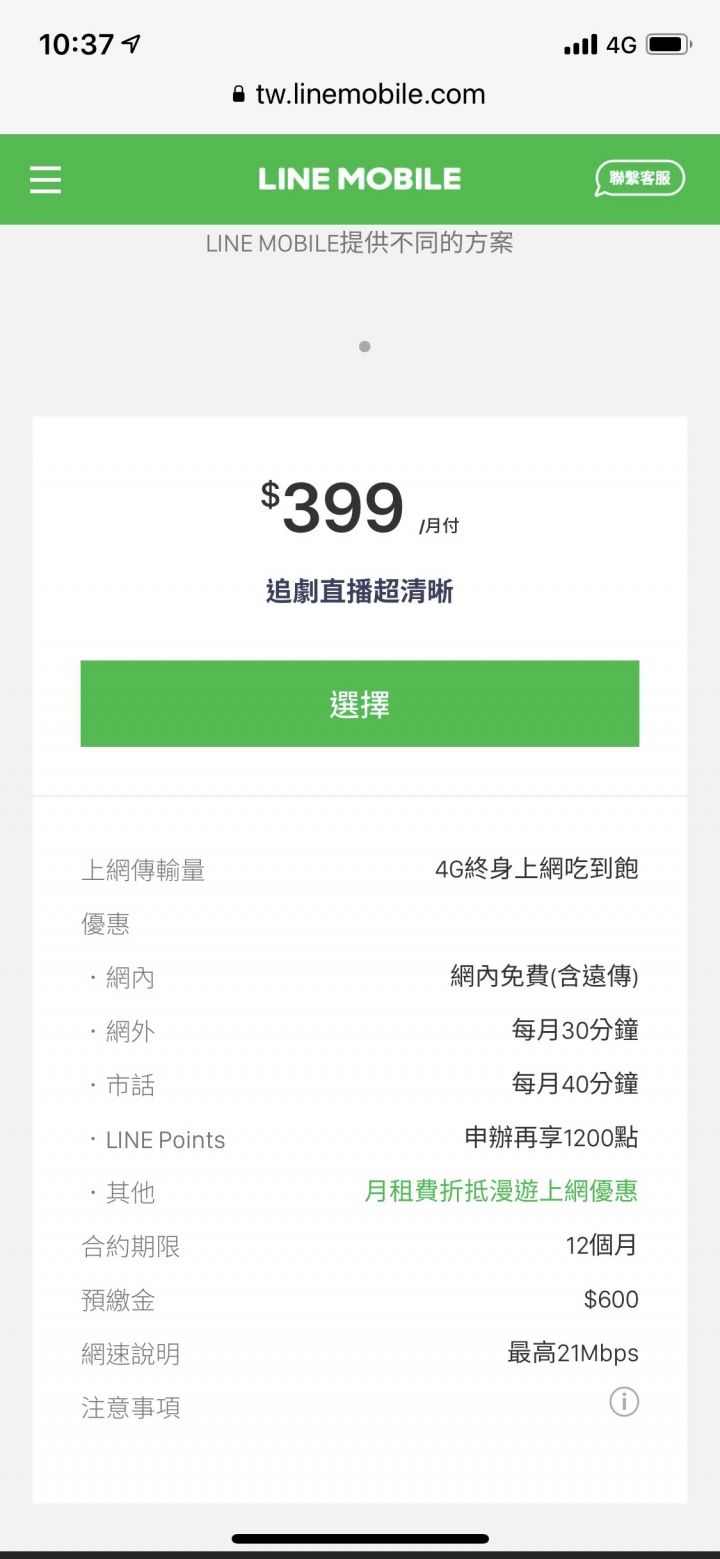
Task: Tap the 申辦再享1200點 LINE Points value
Action: click(x=552, y=1138)
